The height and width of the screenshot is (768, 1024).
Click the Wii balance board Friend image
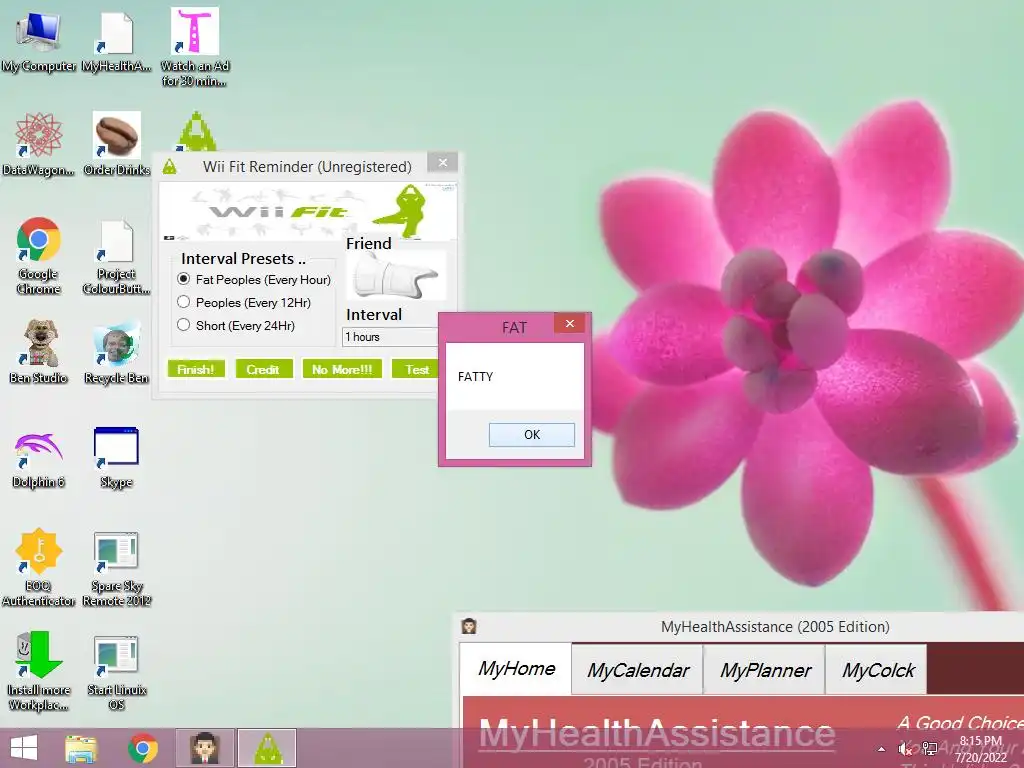[394, 277]
